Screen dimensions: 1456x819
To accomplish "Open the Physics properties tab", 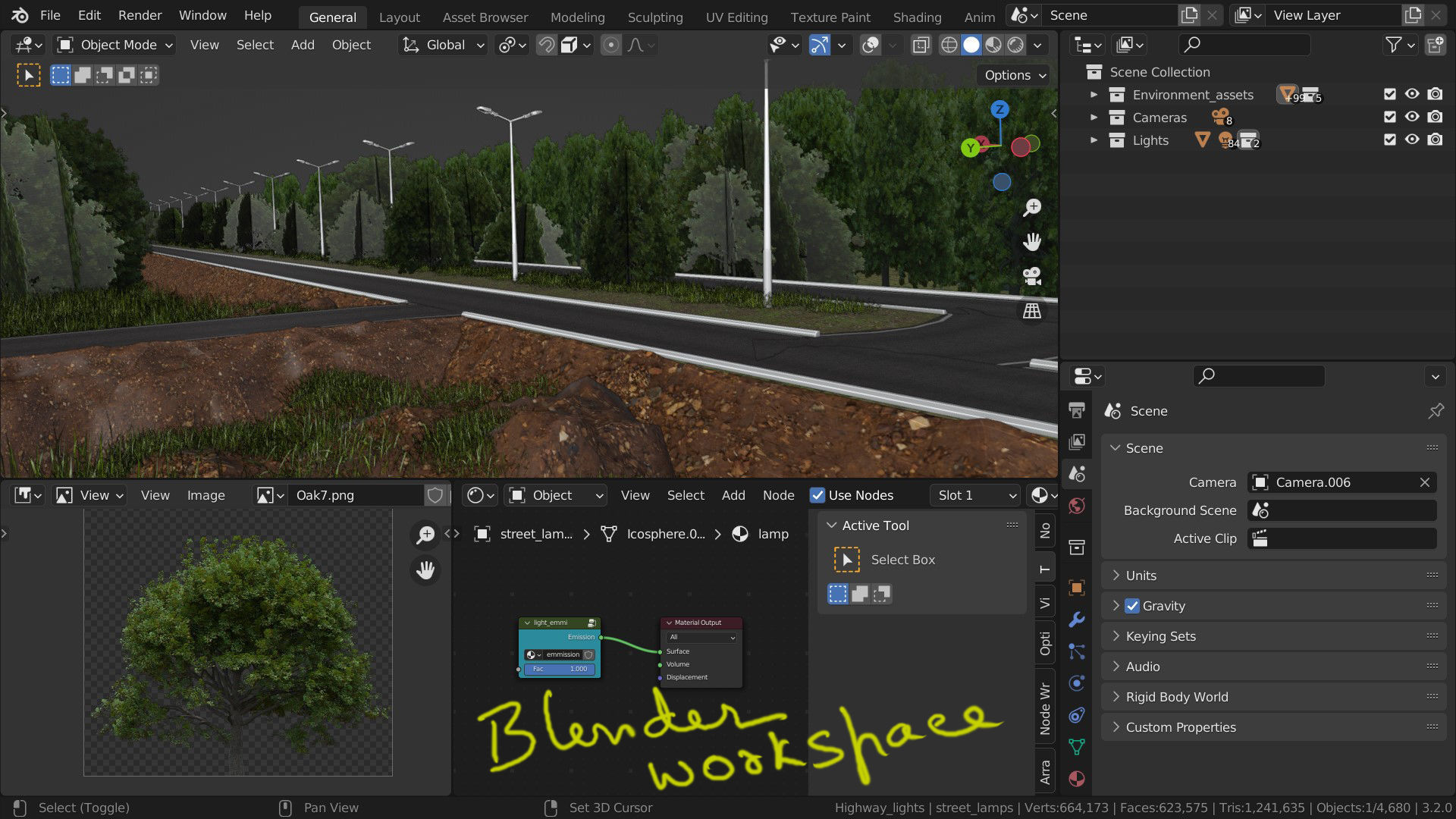I will click(1076, 683).
